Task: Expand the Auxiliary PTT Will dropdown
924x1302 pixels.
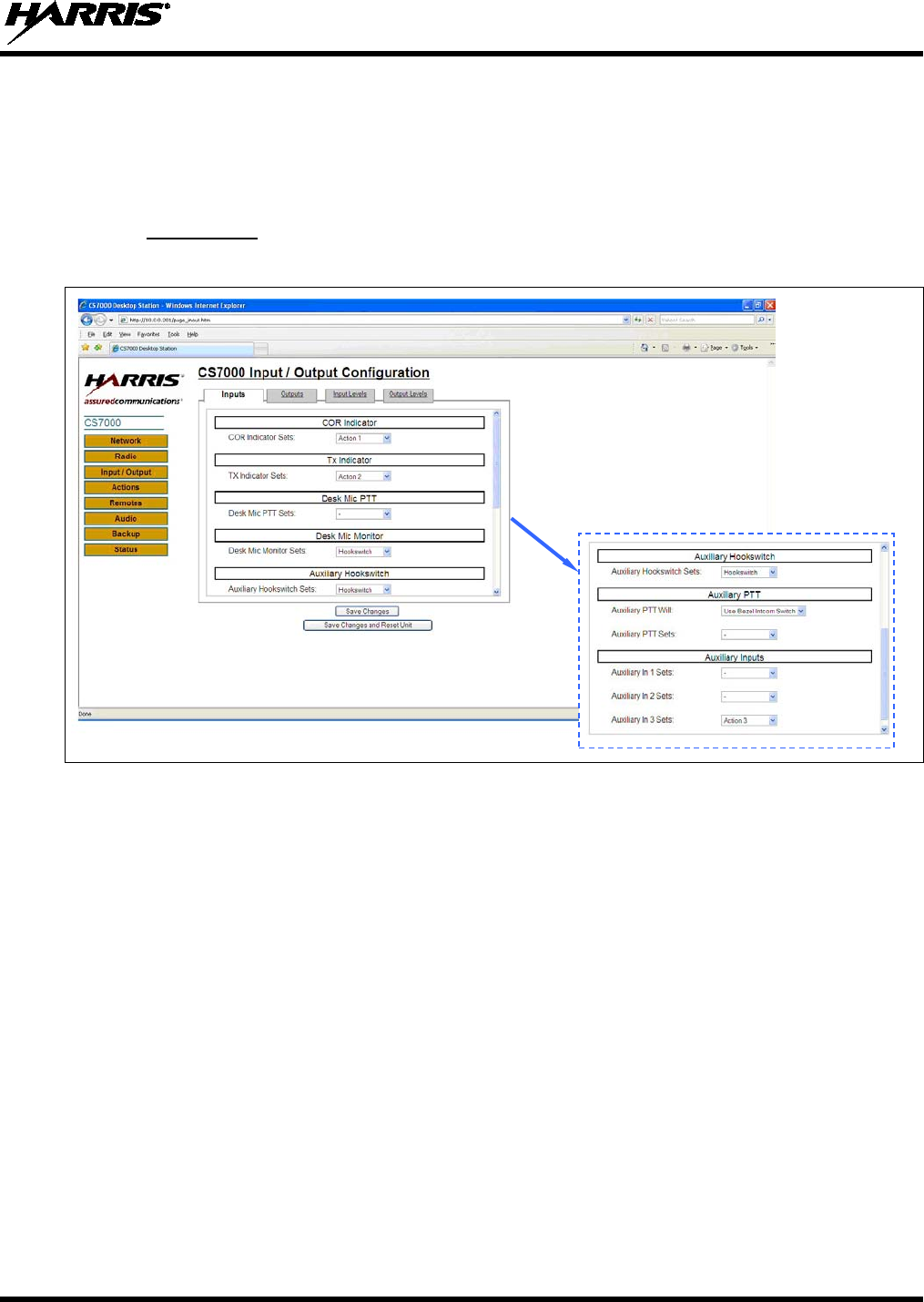Action: tap(763, 611)
